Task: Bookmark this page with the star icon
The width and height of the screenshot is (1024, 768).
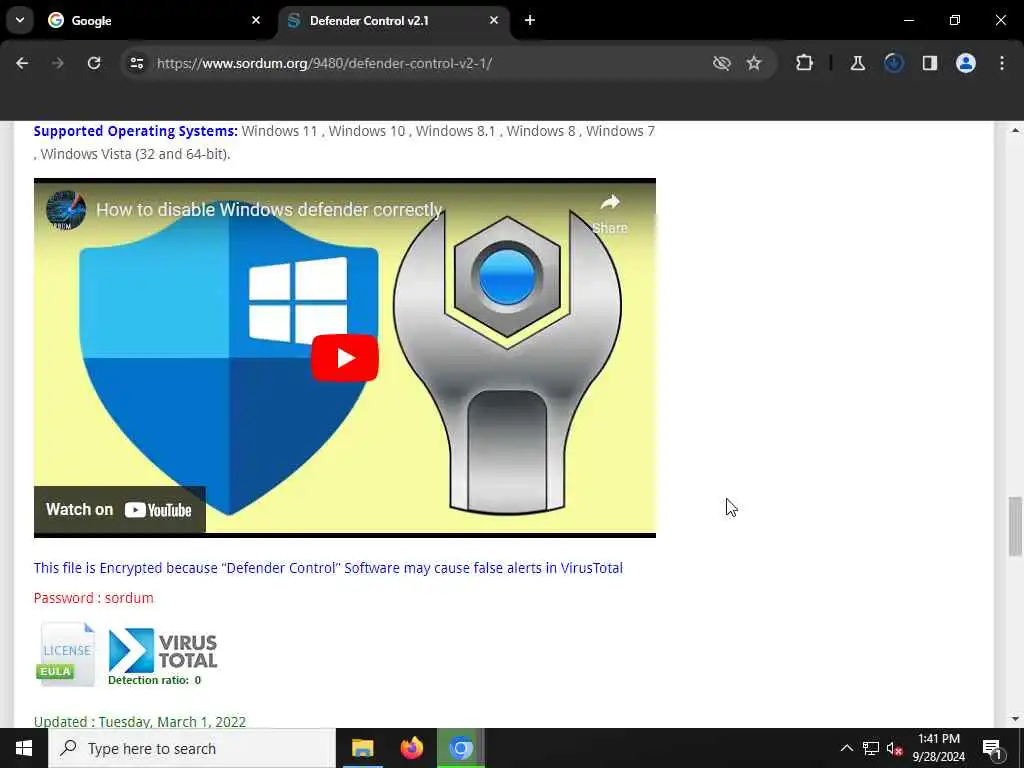Action: pos(754,63)
